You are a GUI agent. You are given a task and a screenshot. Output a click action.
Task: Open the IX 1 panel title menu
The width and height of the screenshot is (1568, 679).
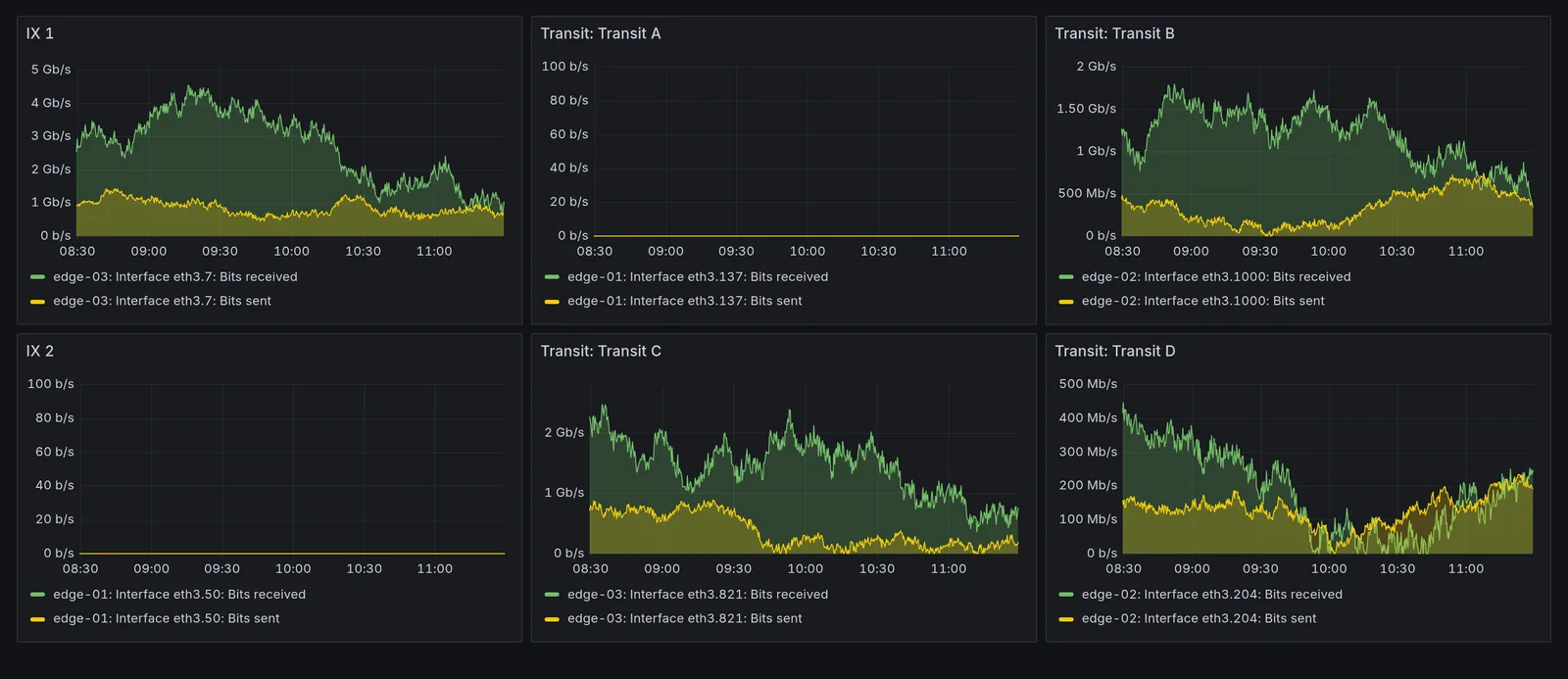[40, 33]
